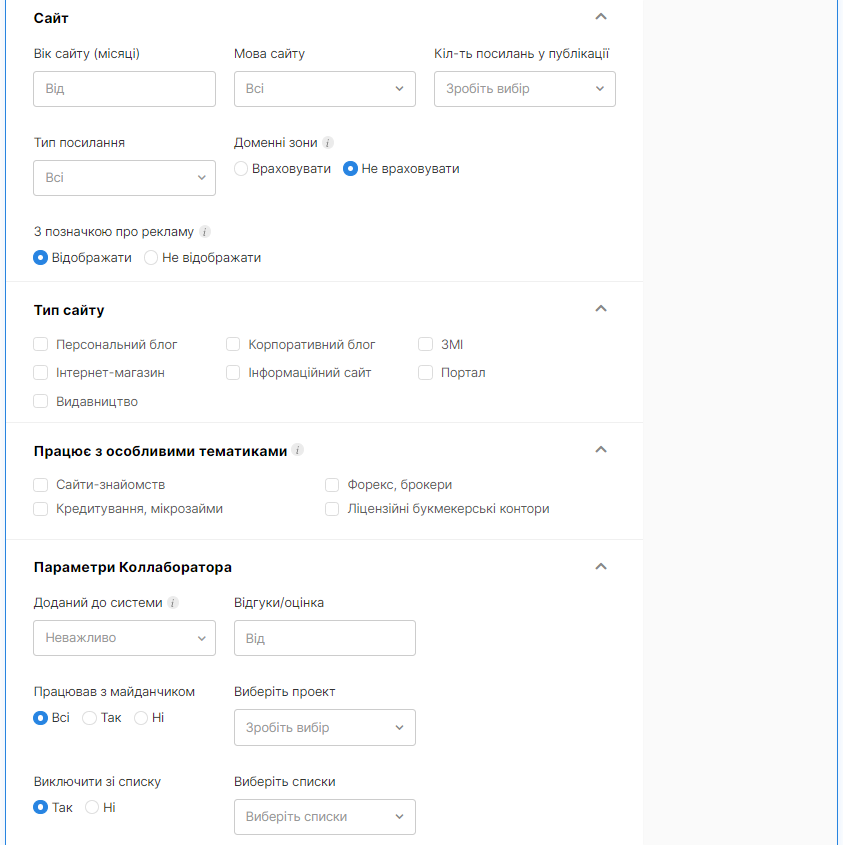Click info icon beside З позначкою про рекламу
Viewport: 843px width, 845px height.
tap(205, 232)
